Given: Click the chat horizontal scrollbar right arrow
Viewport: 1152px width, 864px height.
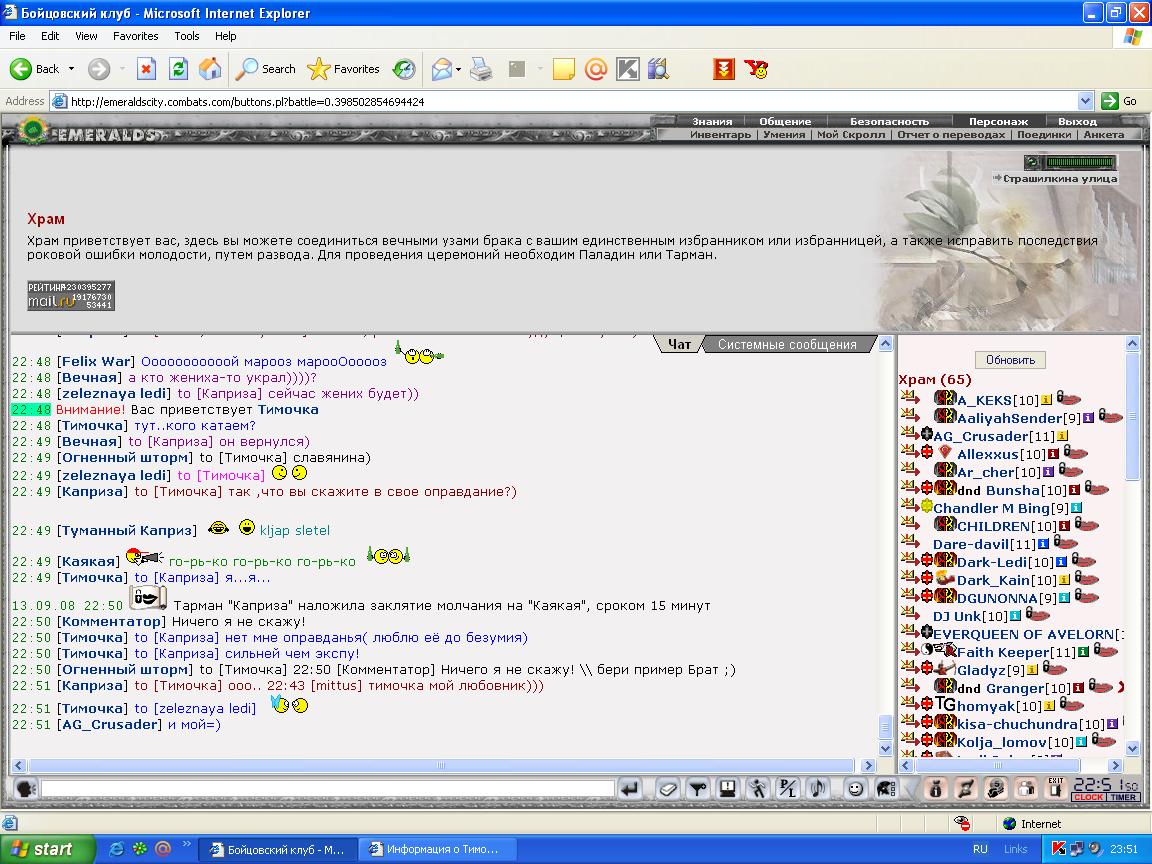Looking at the screenshot, I should click(868, 766).
